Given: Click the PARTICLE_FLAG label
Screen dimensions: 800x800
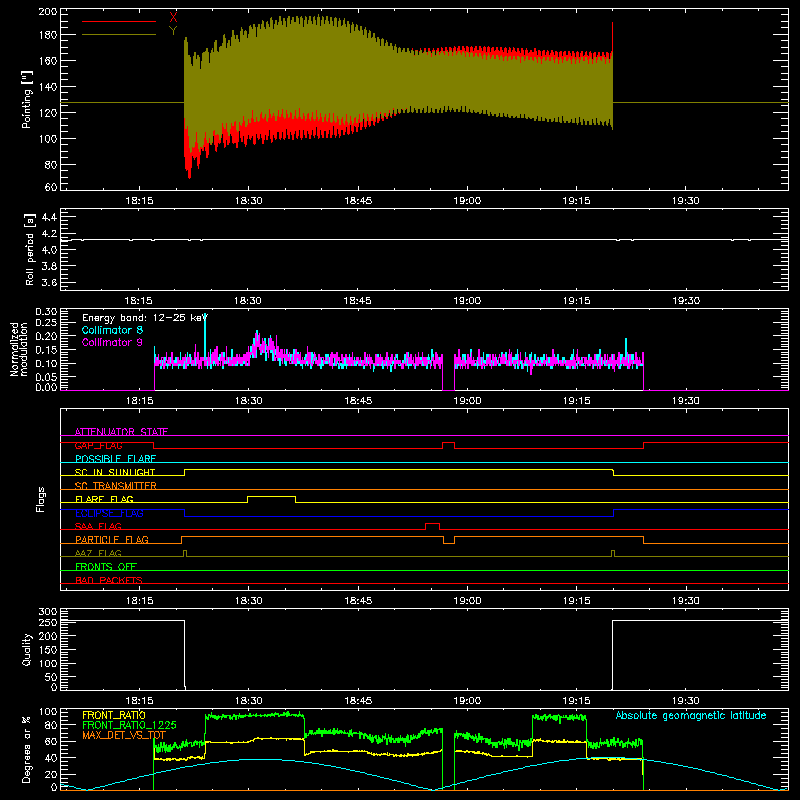Looking at the screenshot, I should pos(112,539).
